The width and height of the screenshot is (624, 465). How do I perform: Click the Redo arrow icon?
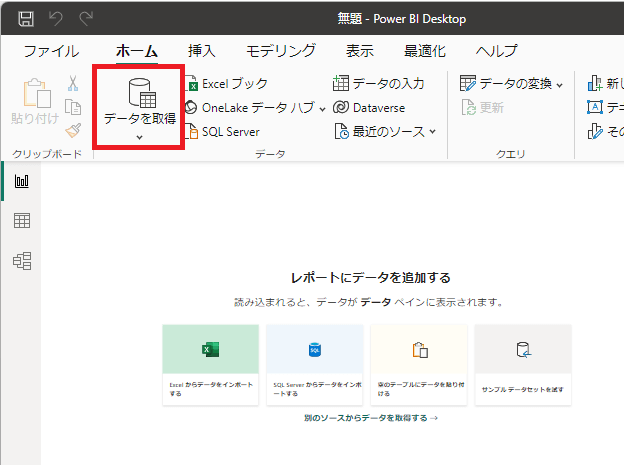point(86,18)
